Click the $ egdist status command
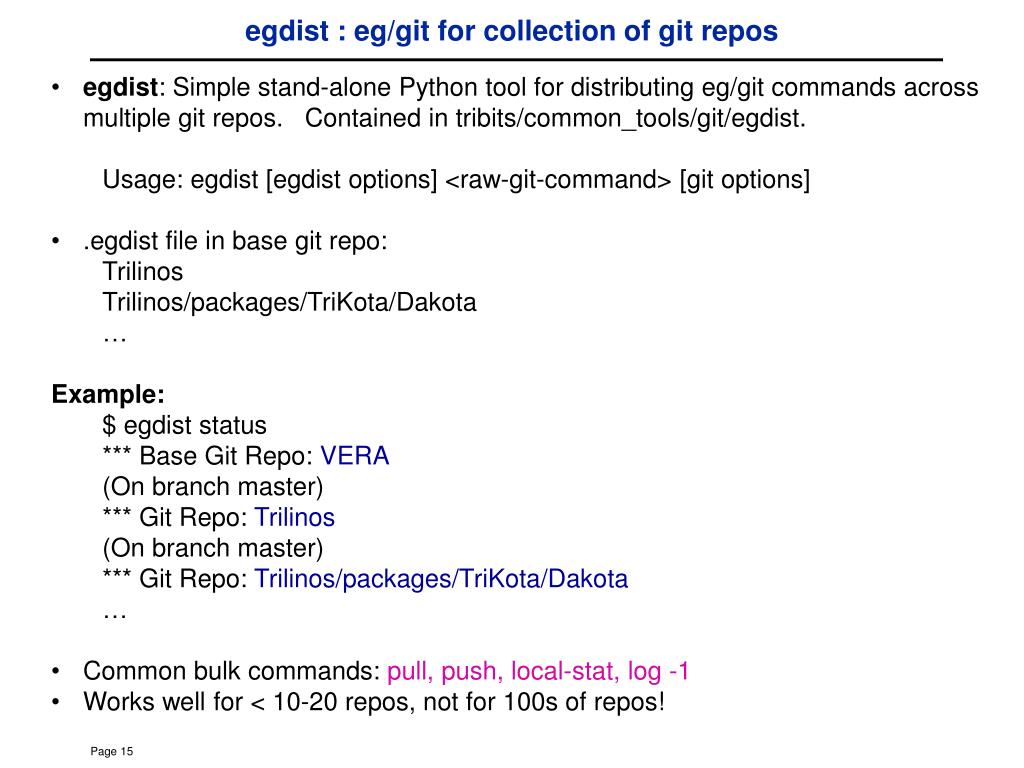Screen dimensions: 1024x768 coord(185,426)
